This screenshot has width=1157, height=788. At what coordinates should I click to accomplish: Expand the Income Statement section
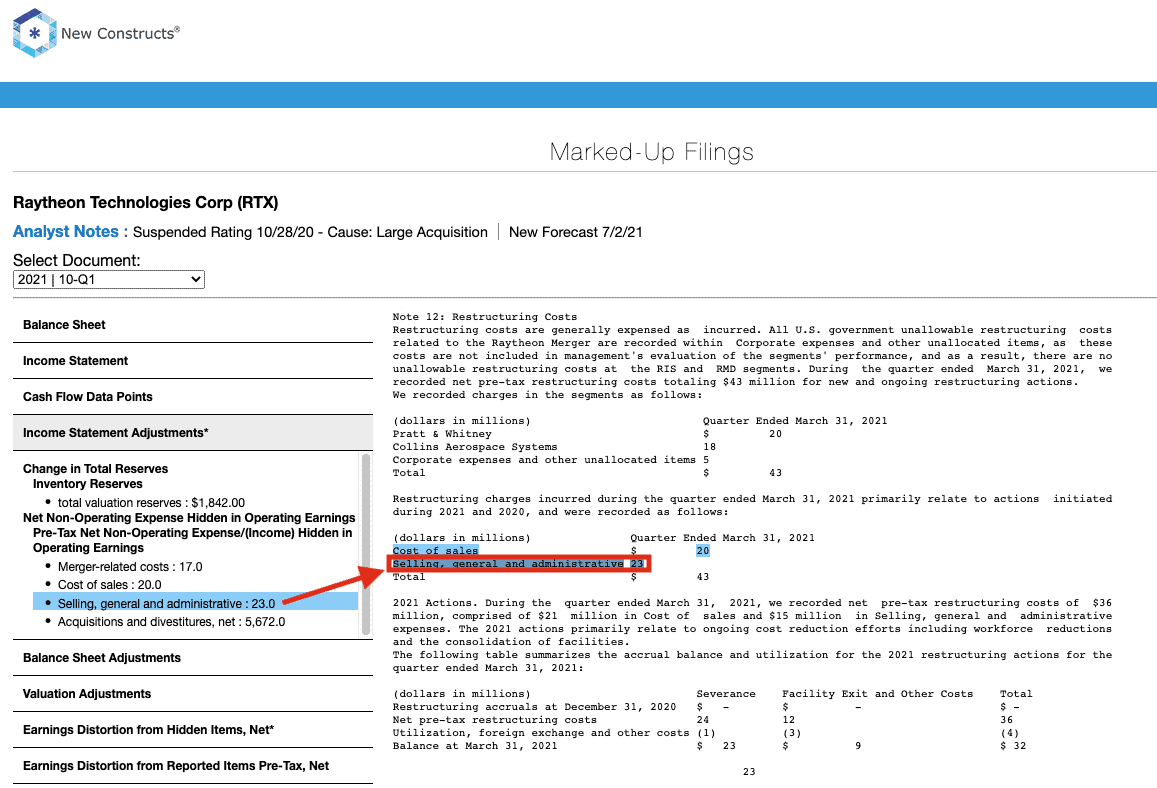(x=193, y=361)
